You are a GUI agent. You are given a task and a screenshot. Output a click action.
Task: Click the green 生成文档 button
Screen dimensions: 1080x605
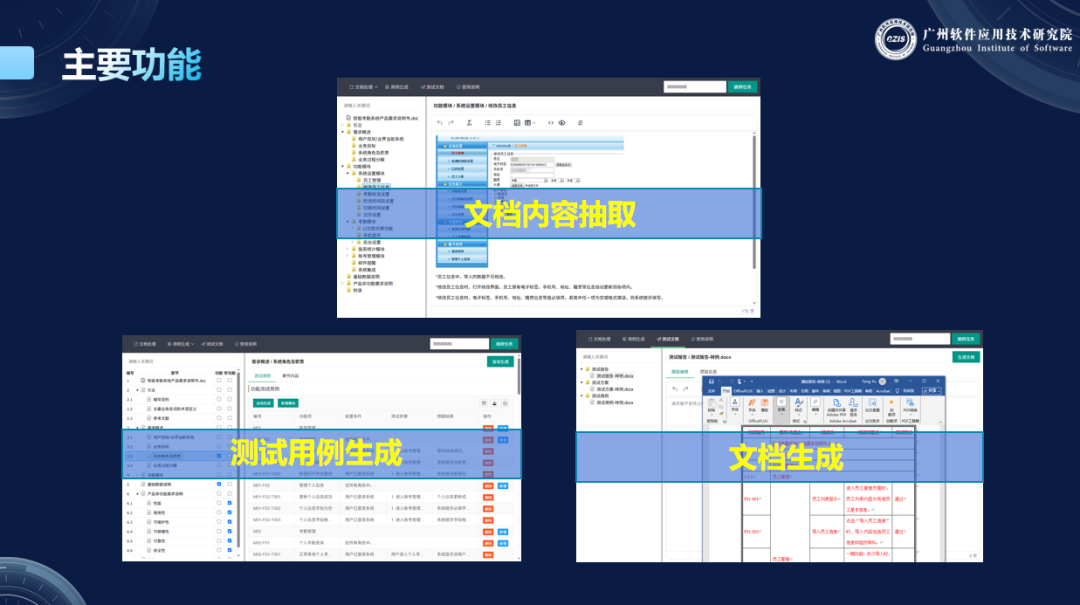[x=965, y=356]
